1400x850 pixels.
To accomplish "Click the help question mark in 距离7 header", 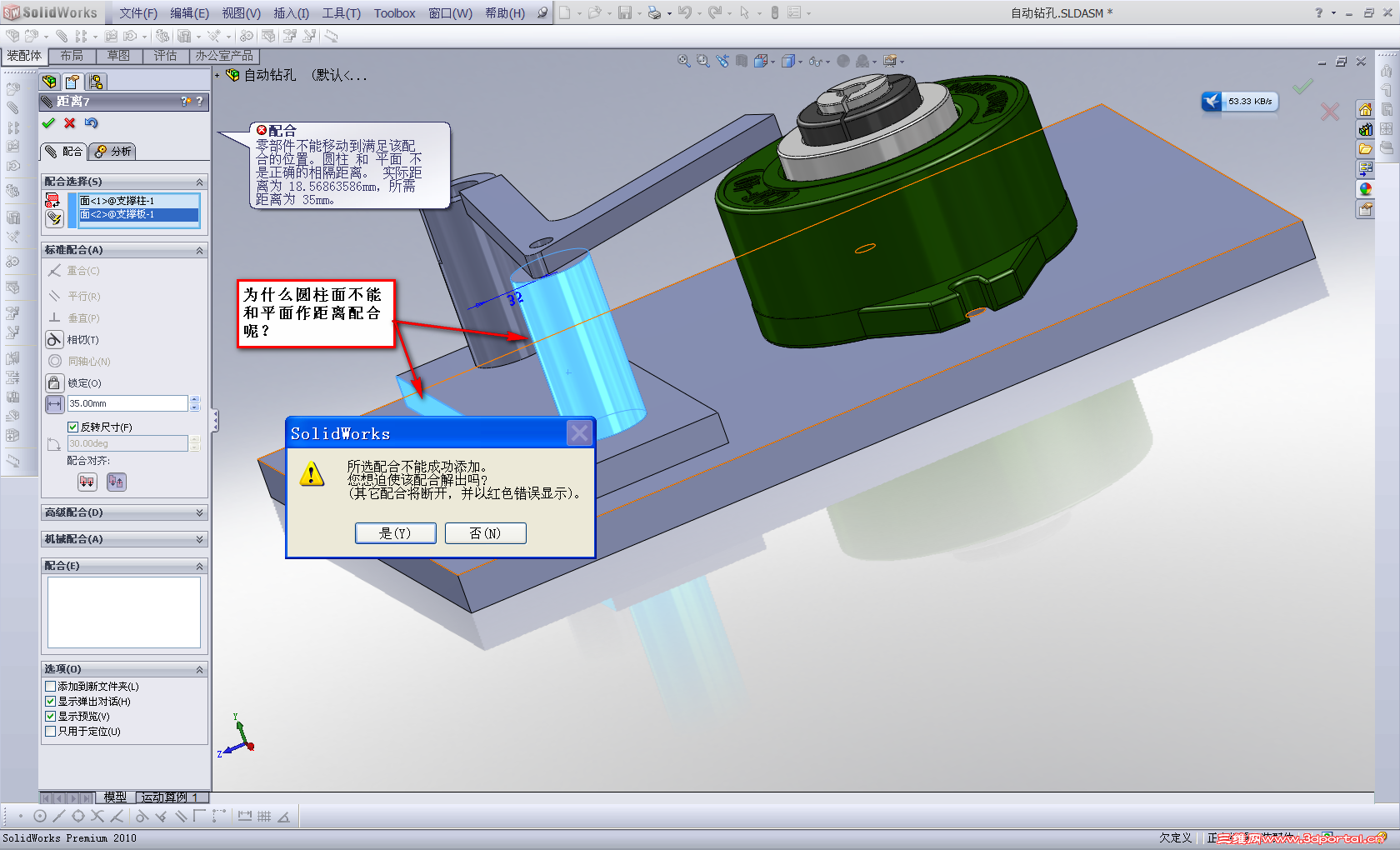I will (x=199, y=101).
